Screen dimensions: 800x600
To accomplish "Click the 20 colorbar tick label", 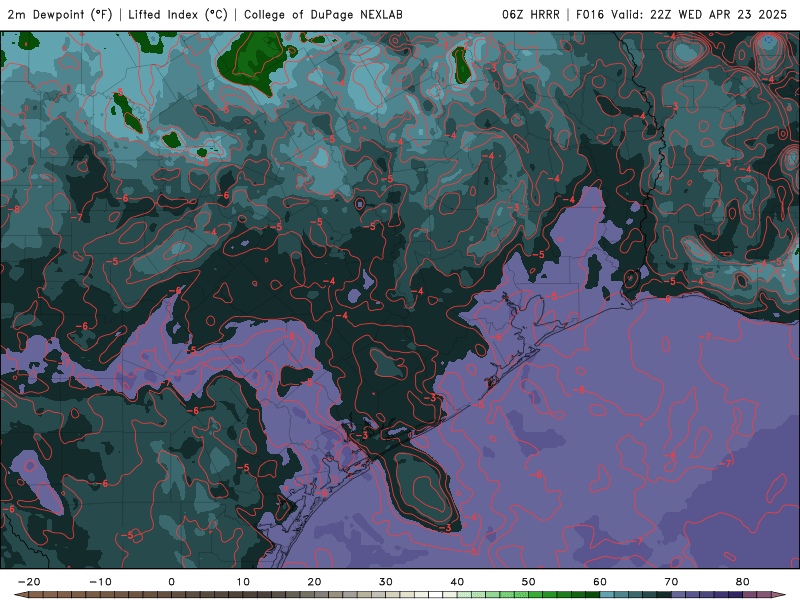I will [314, 582].
